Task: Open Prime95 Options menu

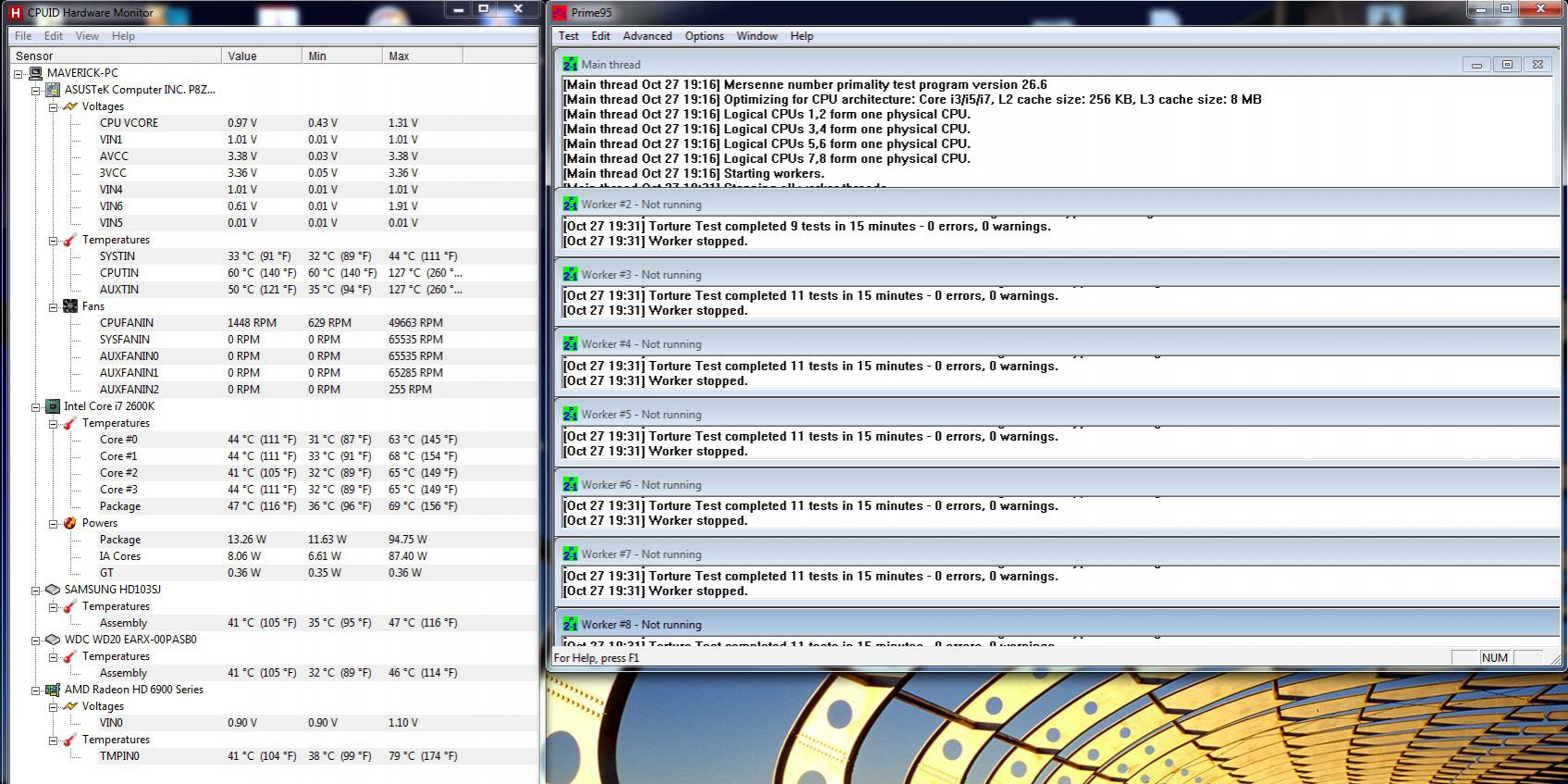Action: (x=704, y=36)
